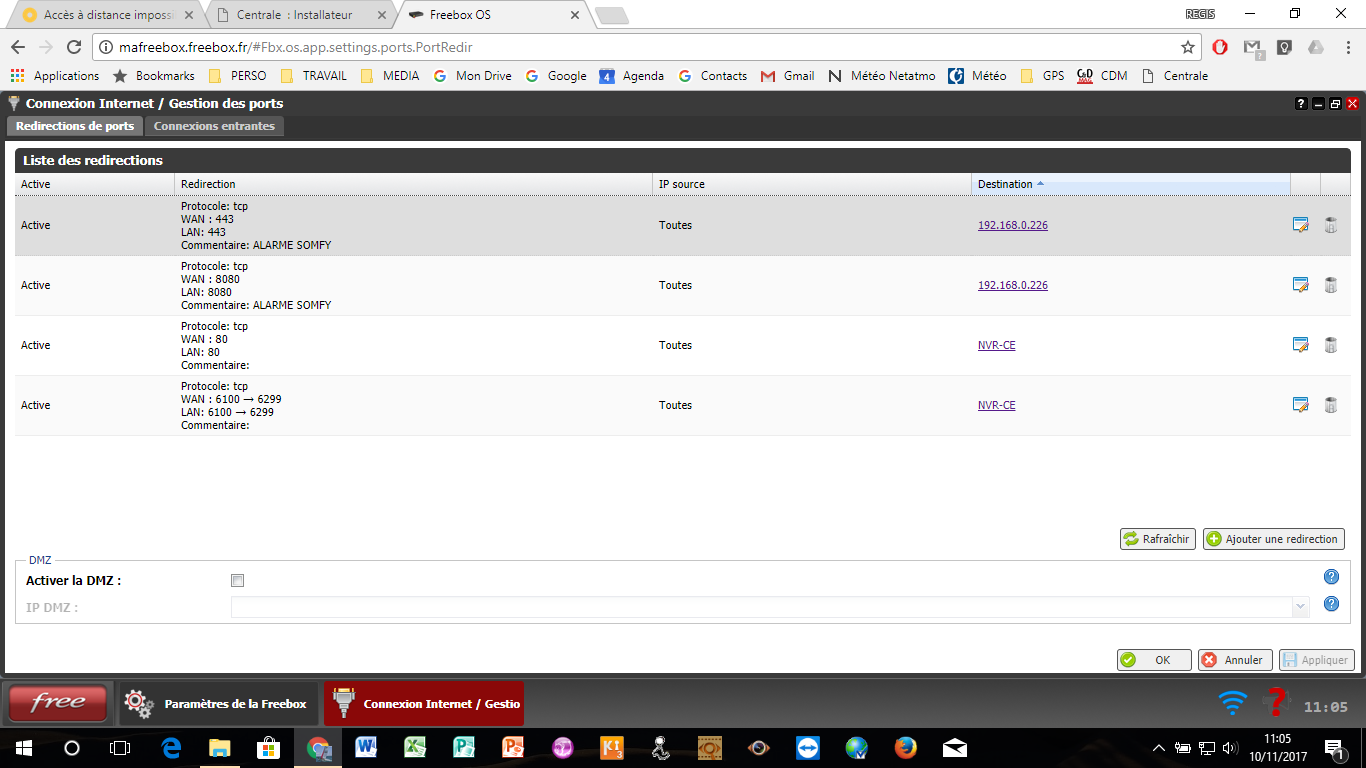This screenshot has width=1366, height=768.
Task: Open help for Activer la DMZ
Action: click(x=1331, y=577)
